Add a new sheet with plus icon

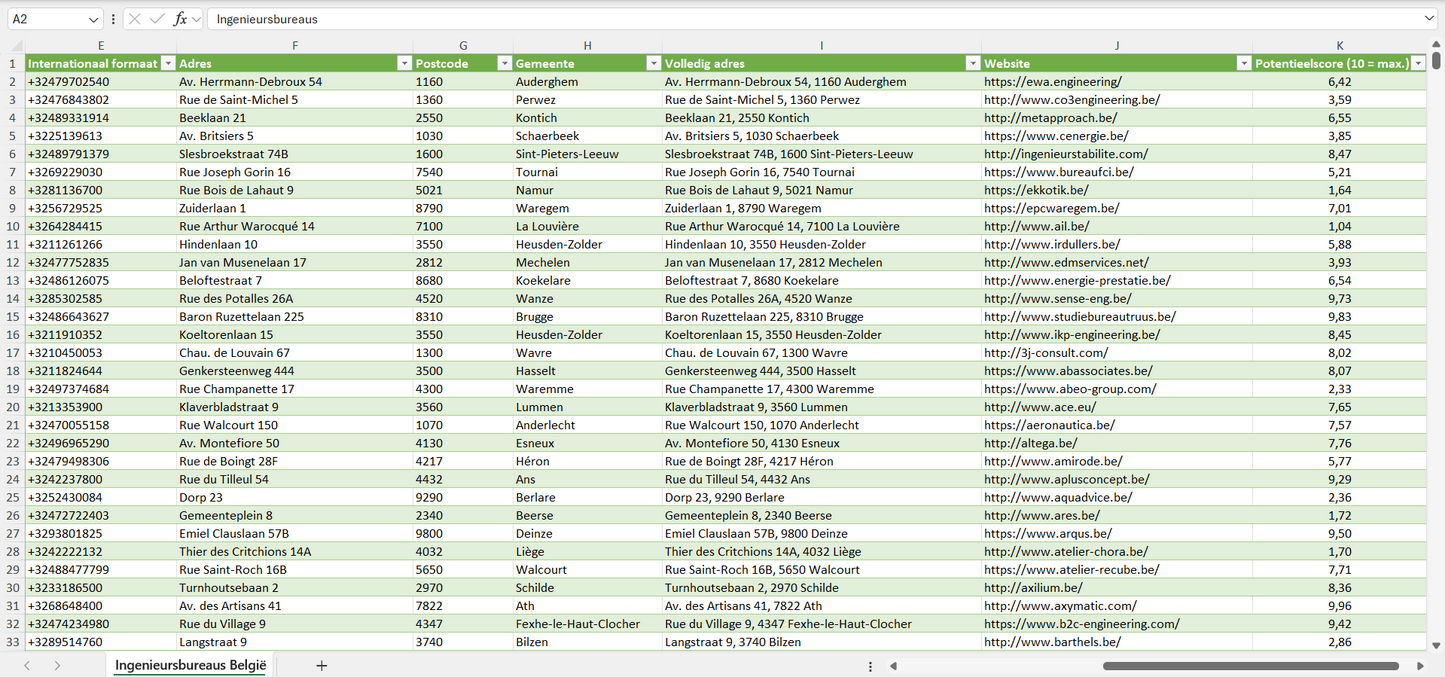pos(321,665)
